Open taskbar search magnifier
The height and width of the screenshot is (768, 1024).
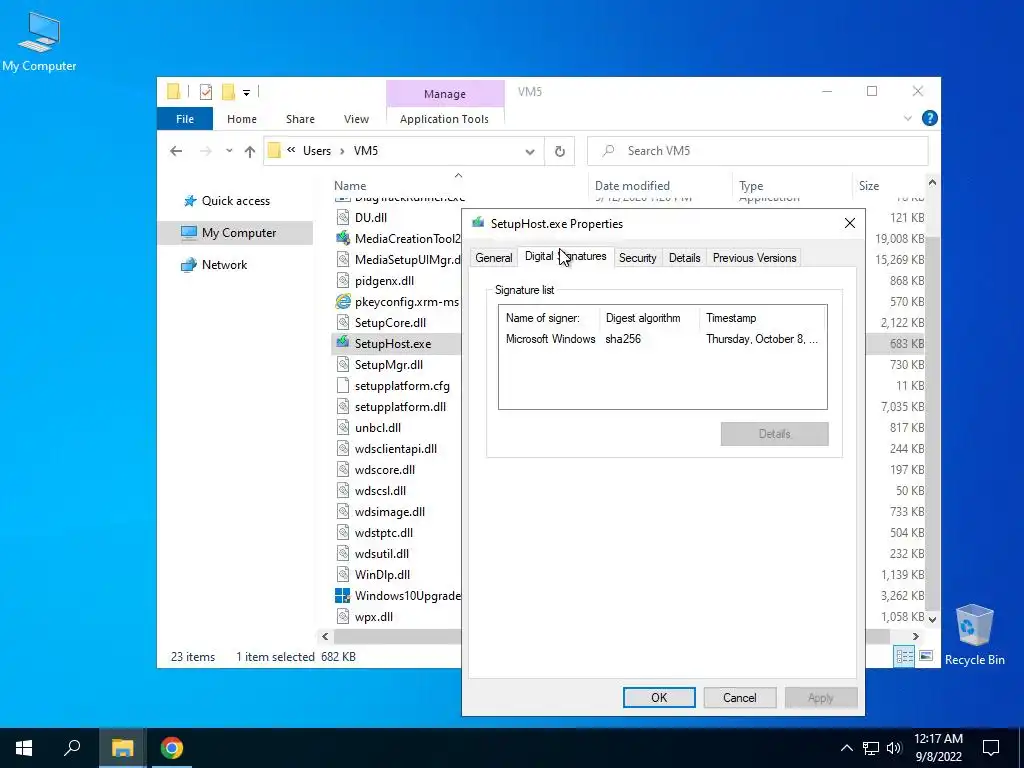[x=72, y=748]
